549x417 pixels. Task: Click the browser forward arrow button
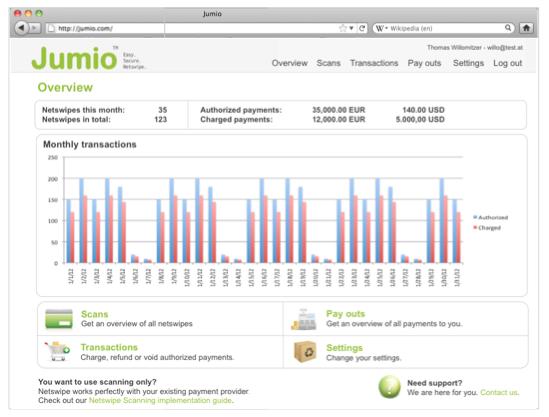[x=34, y=28]
